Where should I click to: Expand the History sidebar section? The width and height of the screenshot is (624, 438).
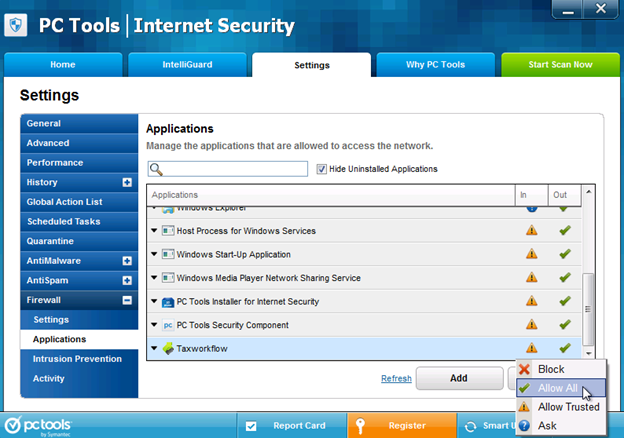click(x=127, y=182)
